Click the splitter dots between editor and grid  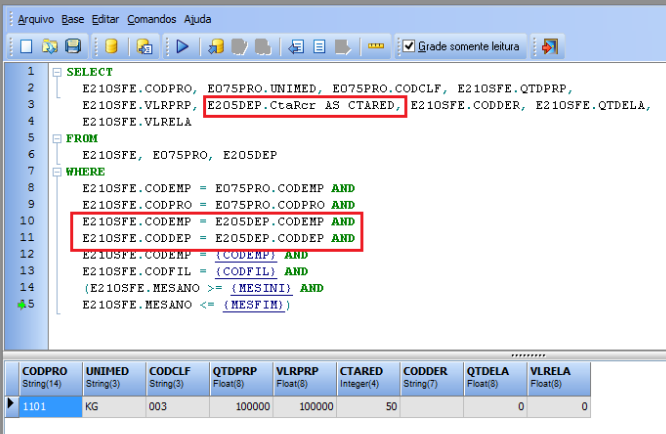point(528,355)
